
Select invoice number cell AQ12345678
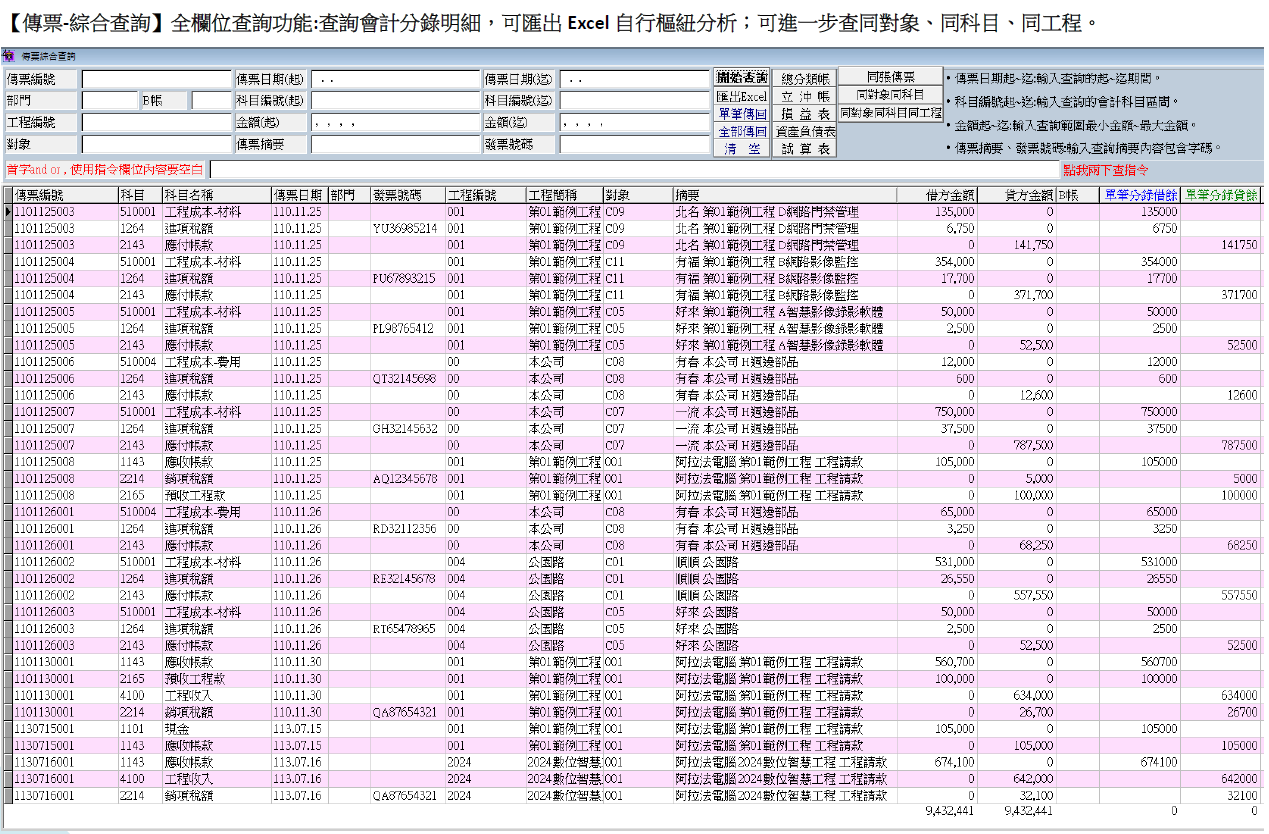(x=408, y=479)
